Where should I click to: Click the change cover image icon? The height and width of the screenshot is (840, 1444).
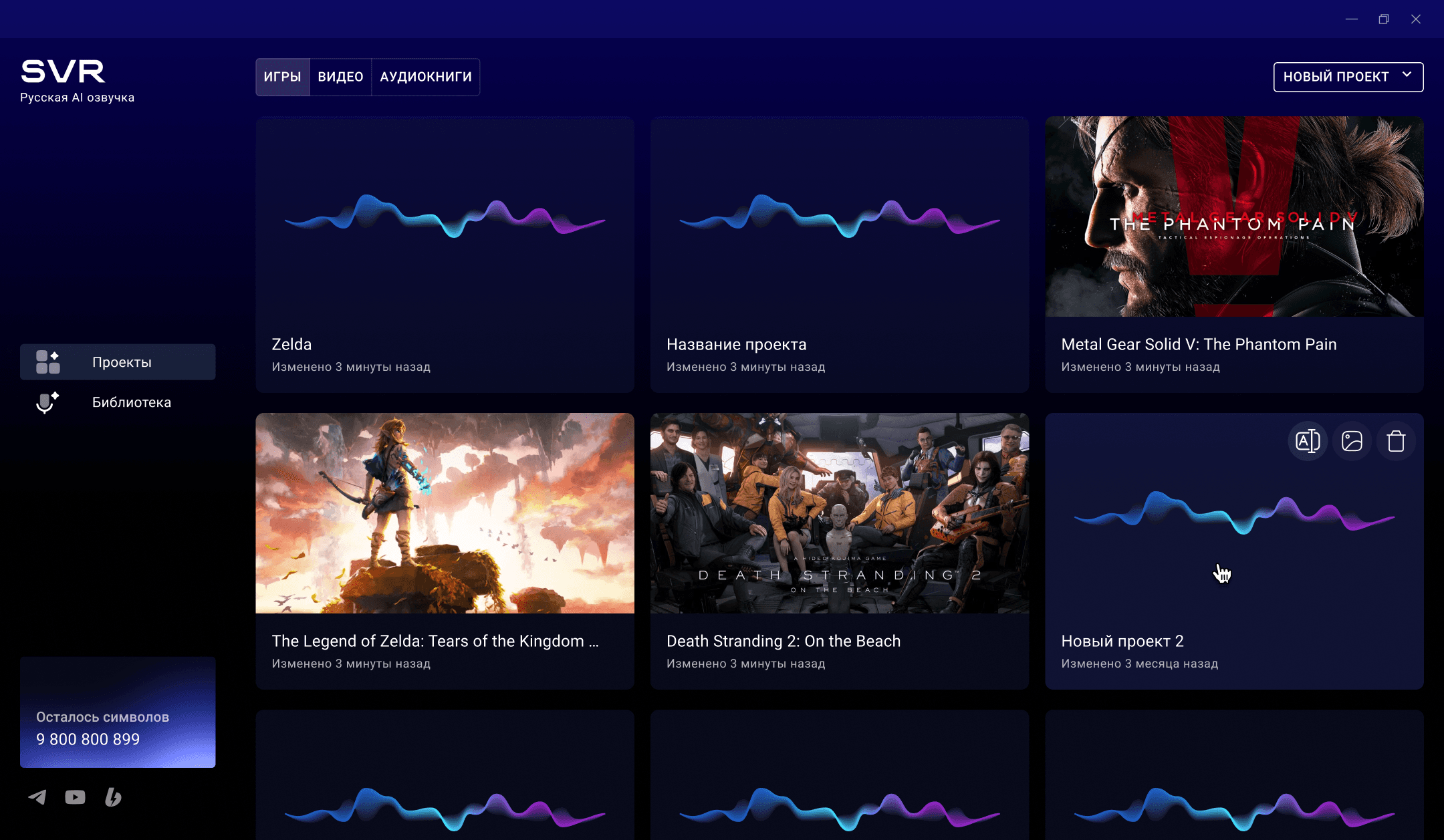1352,441
